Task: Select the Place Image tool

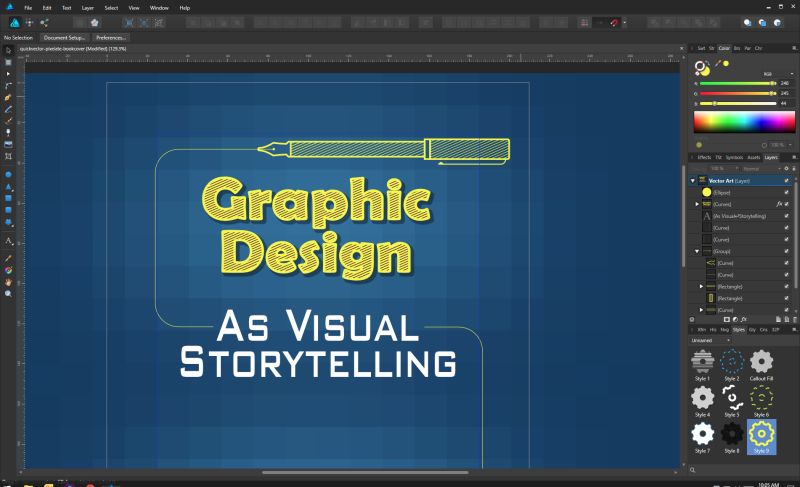Action: point(8,144)
